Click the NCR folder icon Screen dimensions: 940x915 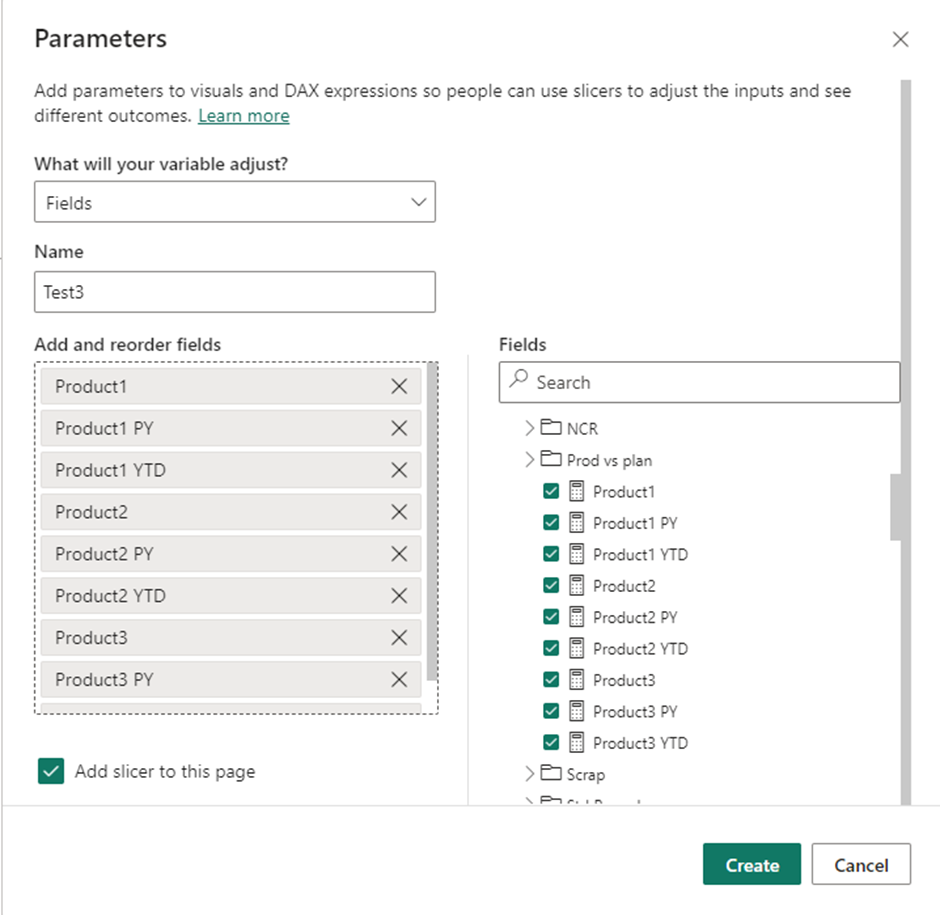[551, 427]
